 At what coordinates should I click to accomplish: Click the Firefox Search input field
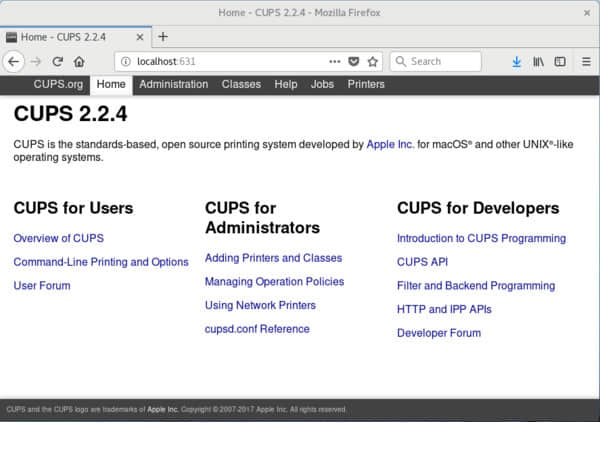pos(443,61)
